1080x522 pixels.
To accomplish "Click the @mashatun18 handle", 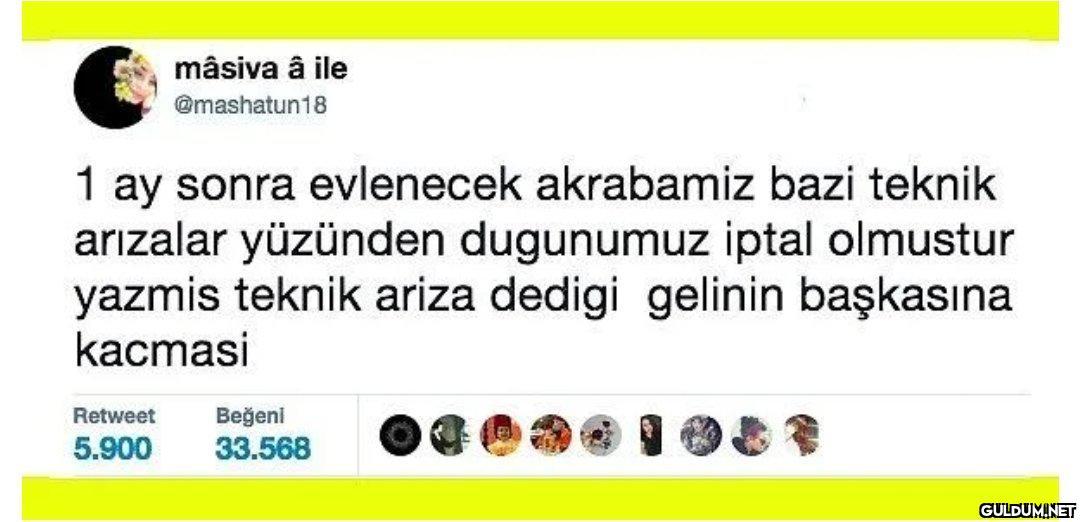I will pyautogui.click(x=251, y=106).
